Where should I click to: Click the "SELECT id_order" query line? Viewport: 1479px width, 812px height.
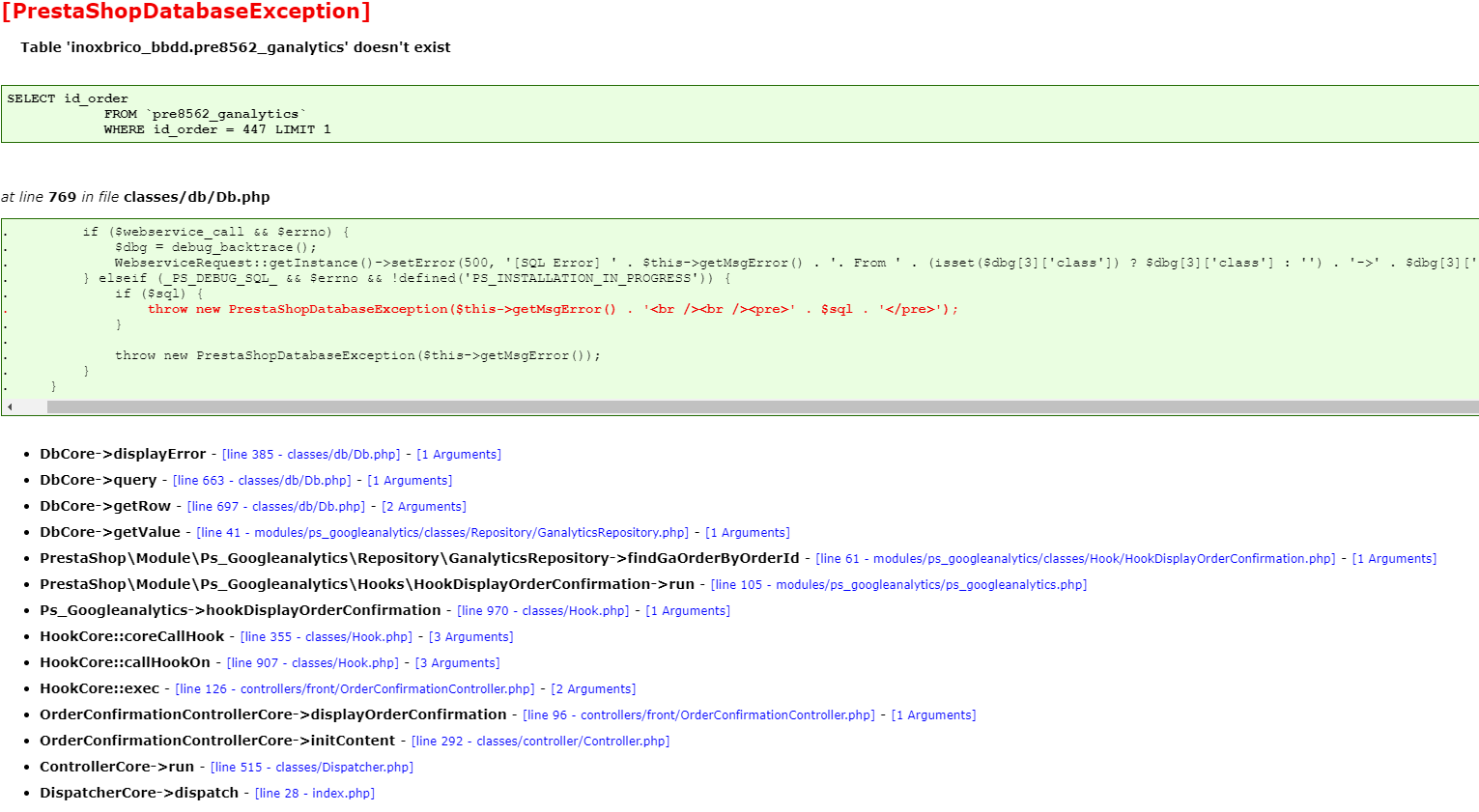tap(68, 98)
